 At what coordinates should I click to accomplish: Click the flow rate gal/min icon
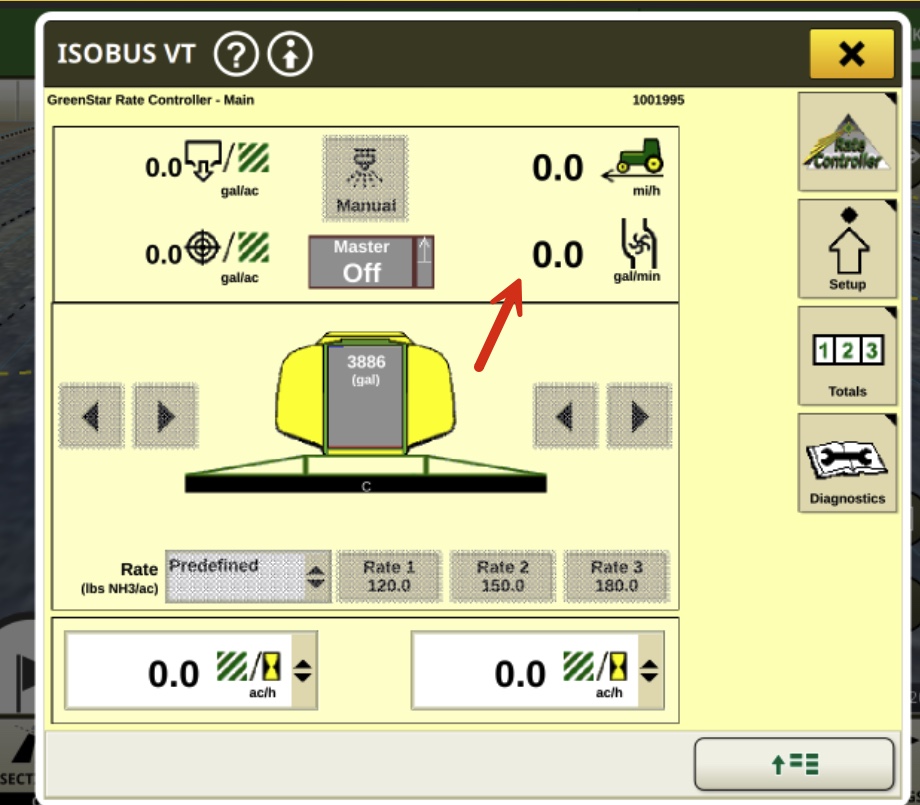638,243
